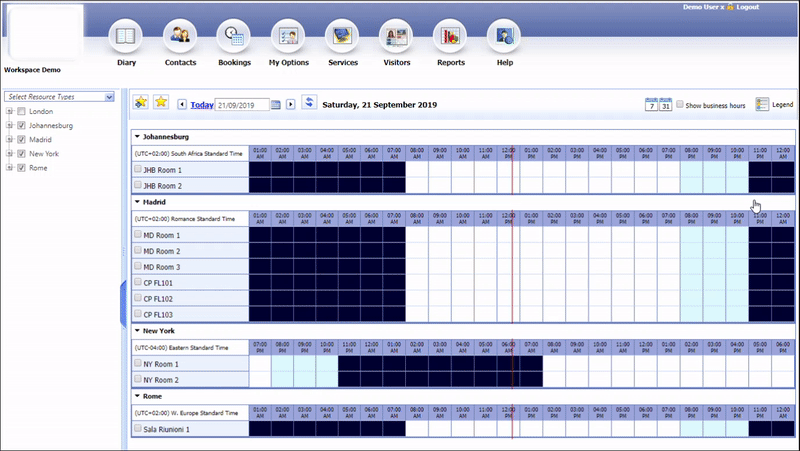Click the Today link
800x451 pixels.
pos(202,105)
